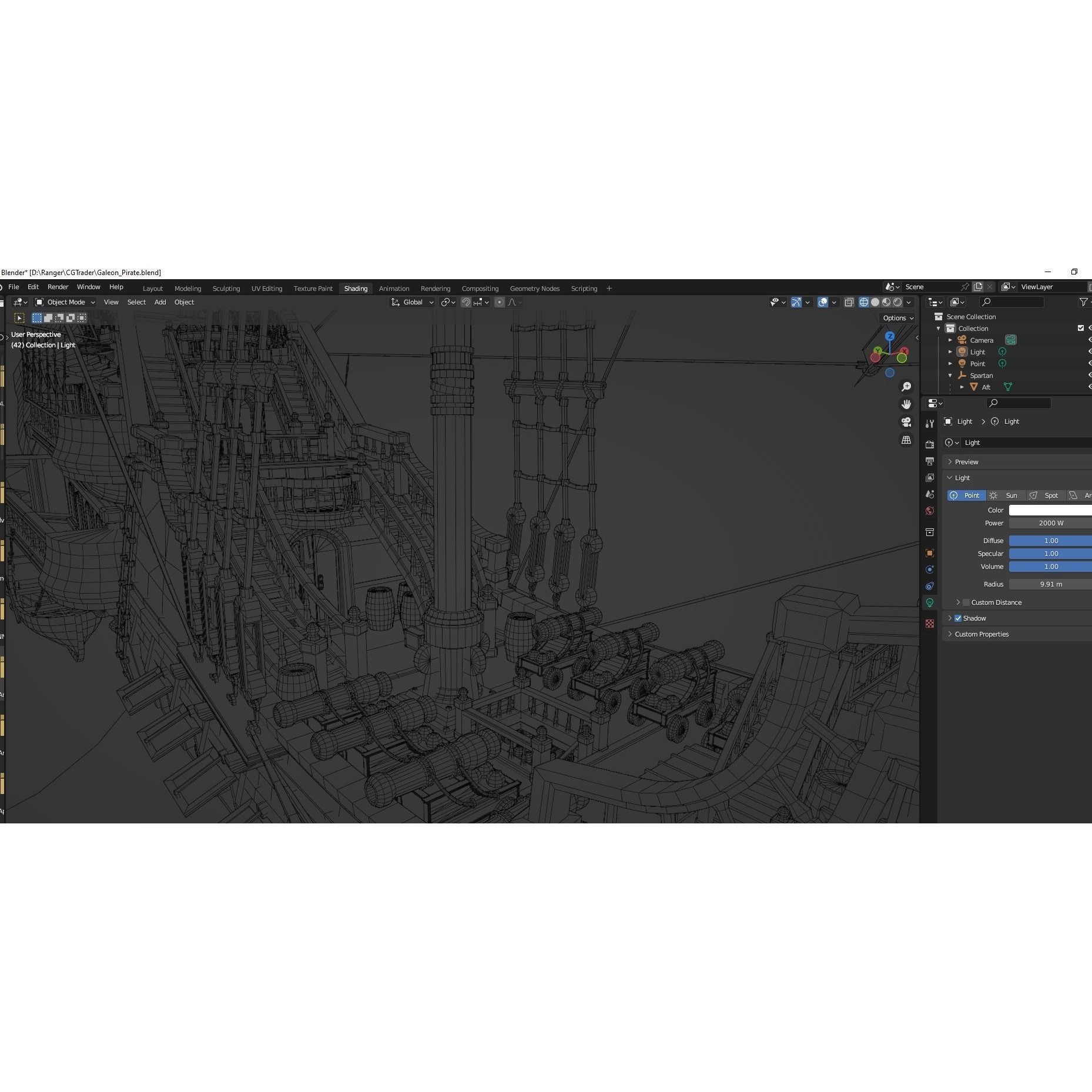This screenshot has width=1092, height=1092.
Task: Open the Scene Properties tab
Action: tap(930, 493)
